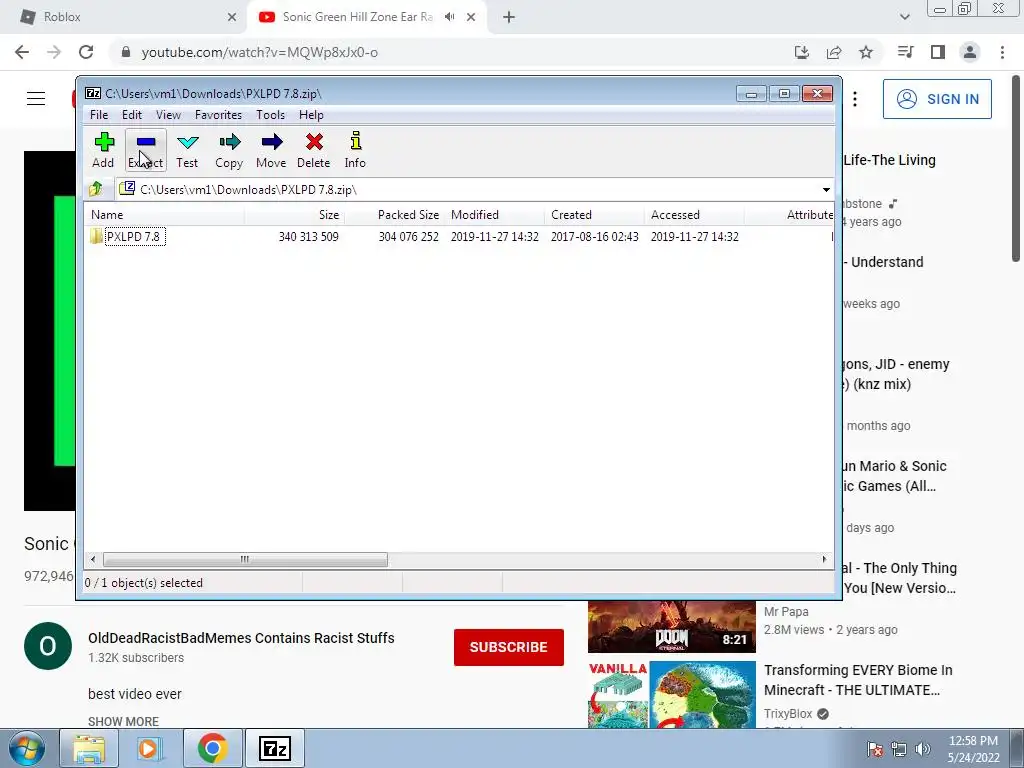Click the Chrome URL address bar
The image size is (1024, 768).
click(x=457, y=52)
